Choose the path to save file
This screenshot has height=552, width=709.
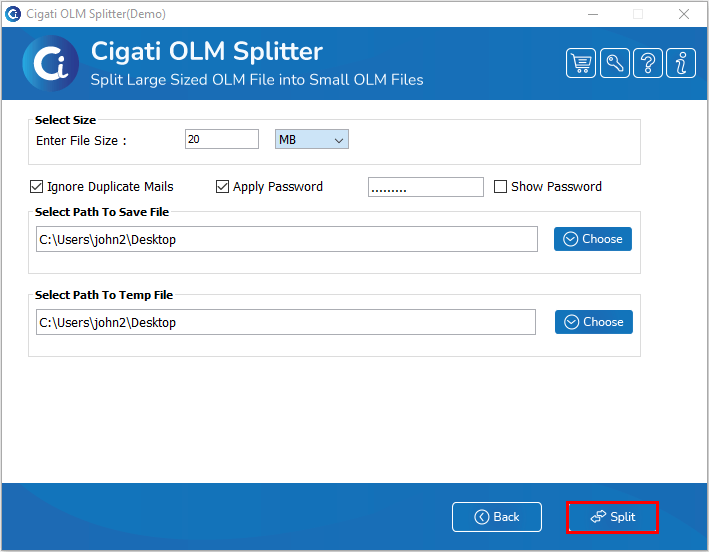[593, 239]
